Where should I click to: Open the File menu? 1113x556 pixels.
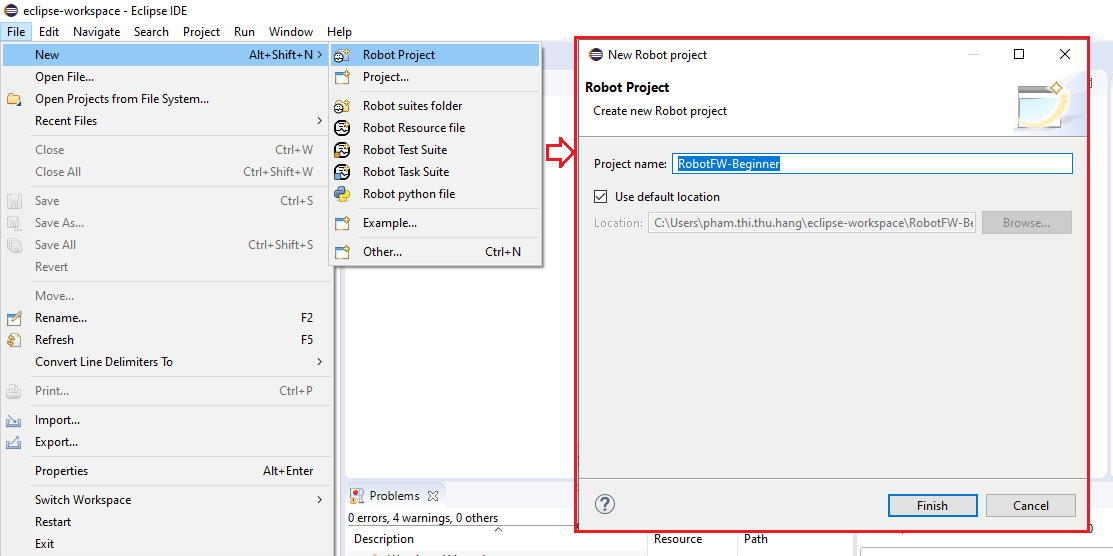16,32
